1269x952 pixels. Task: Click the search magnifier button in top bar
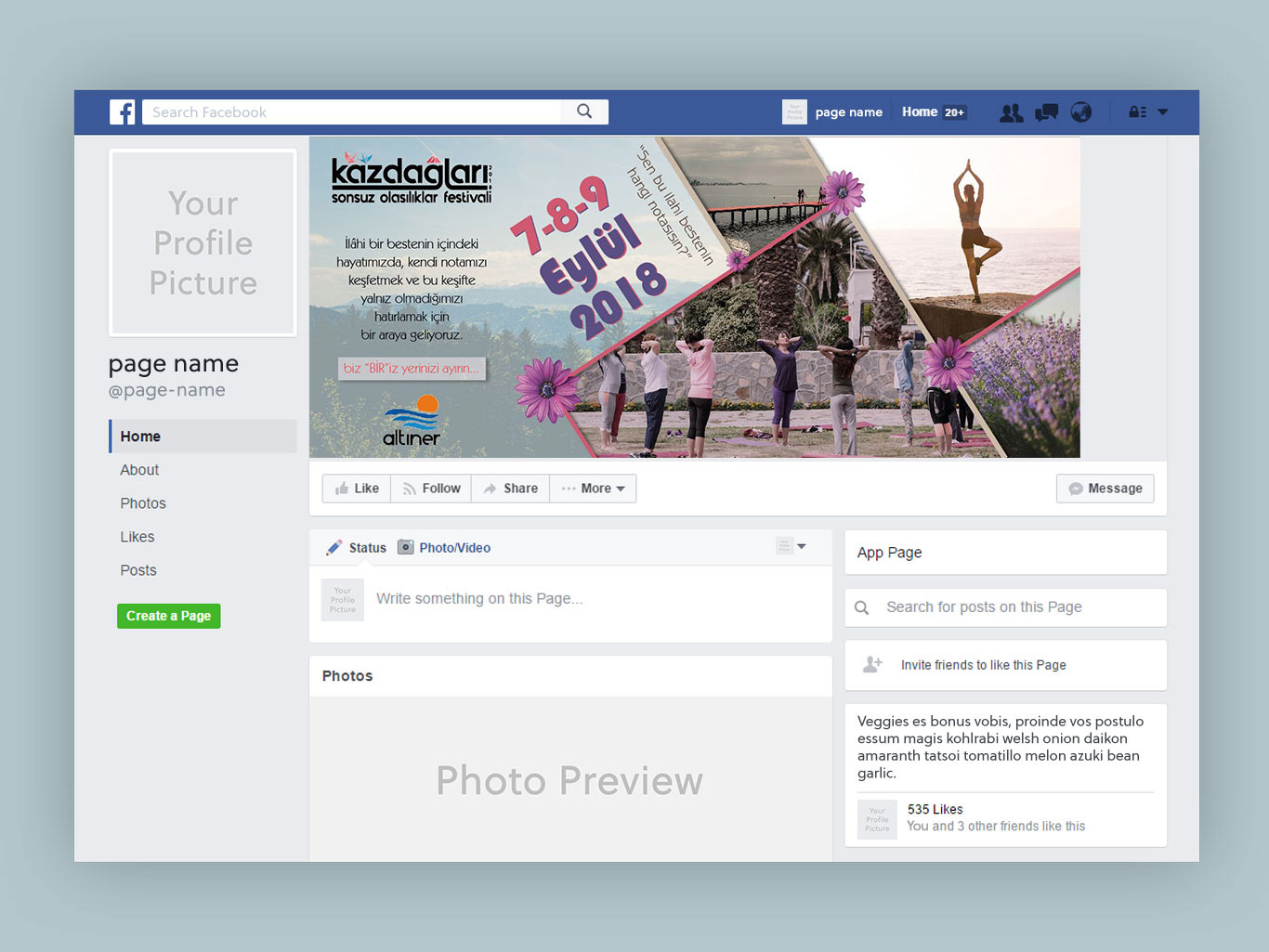point(584,111)
